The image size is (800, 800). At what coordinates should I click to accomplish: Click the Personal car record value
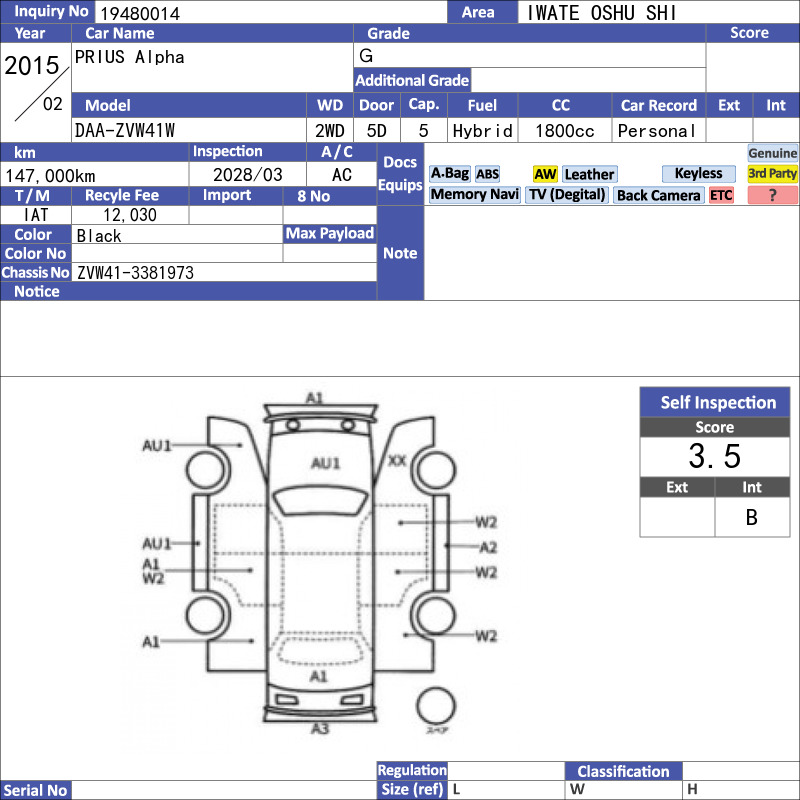(657, 131)
